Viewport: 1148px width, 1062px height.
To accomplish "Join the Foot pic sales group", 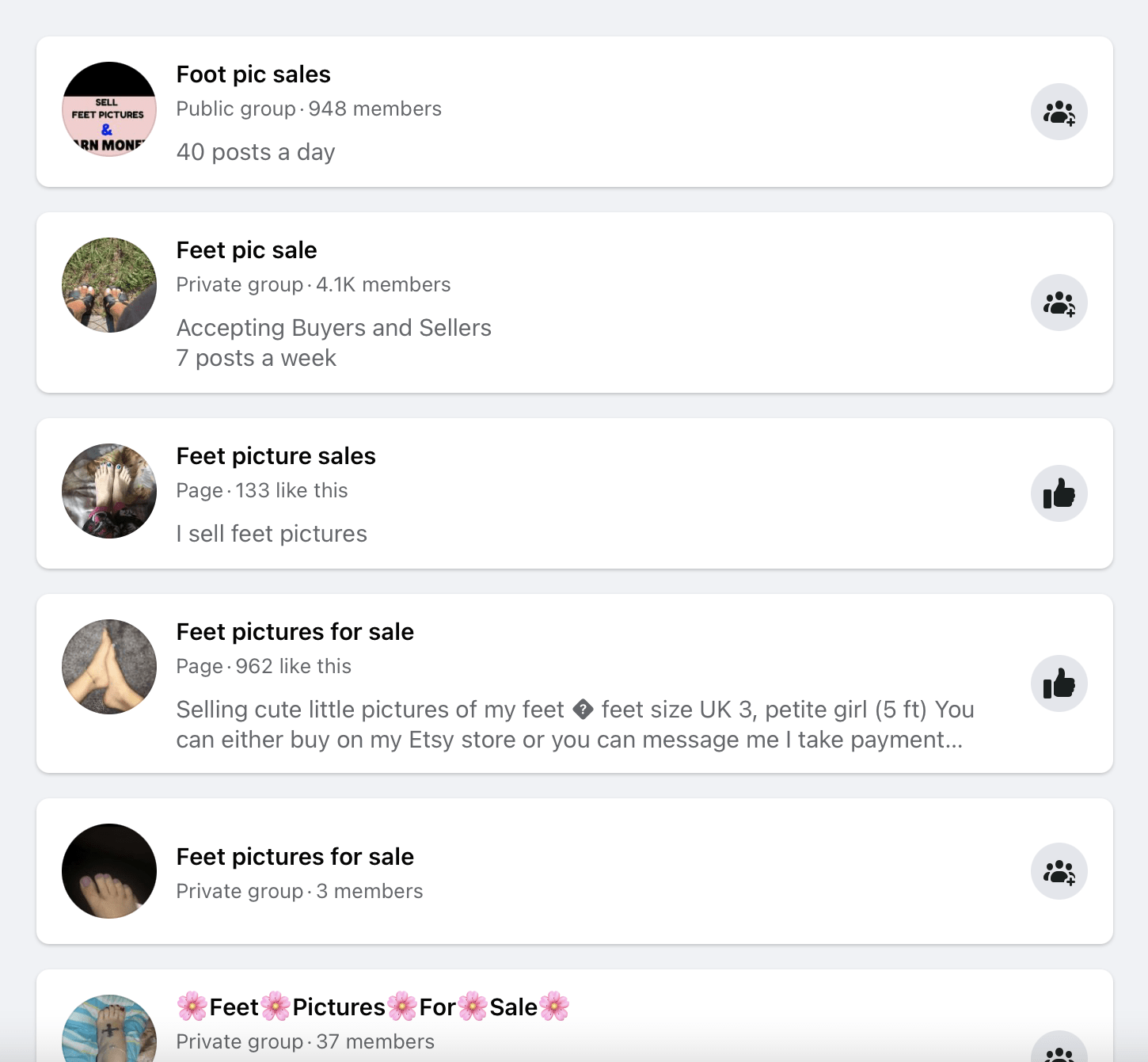I will pyautogui.click(x=1059, y=112).
